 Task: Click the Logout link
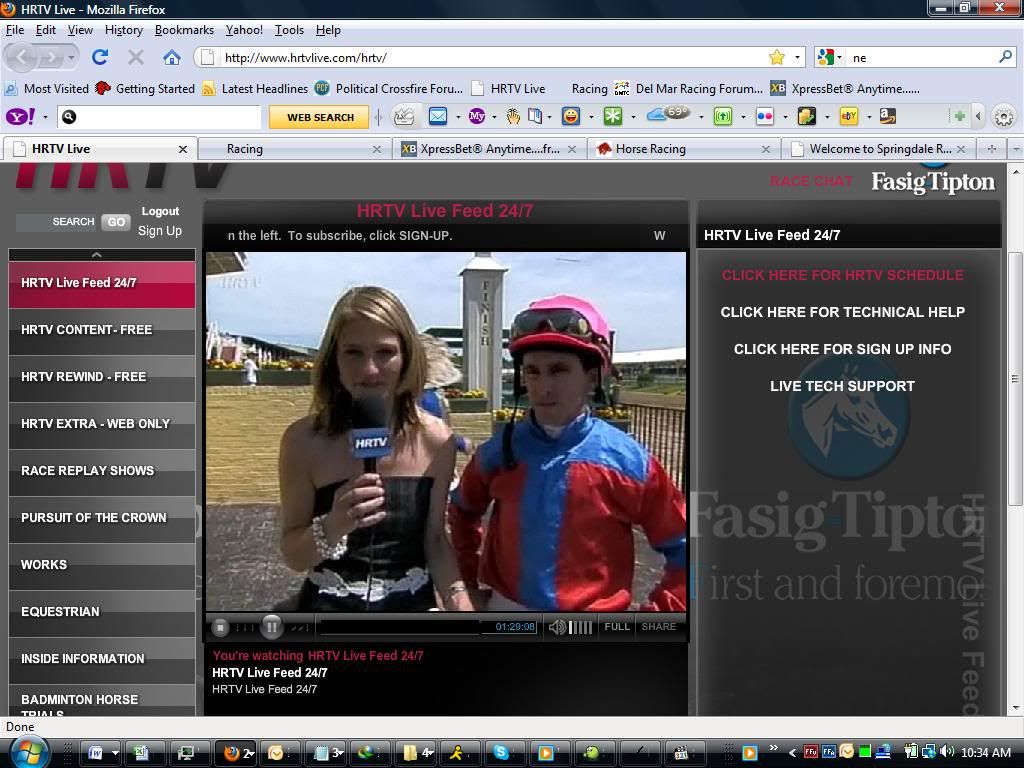point(160,211)
